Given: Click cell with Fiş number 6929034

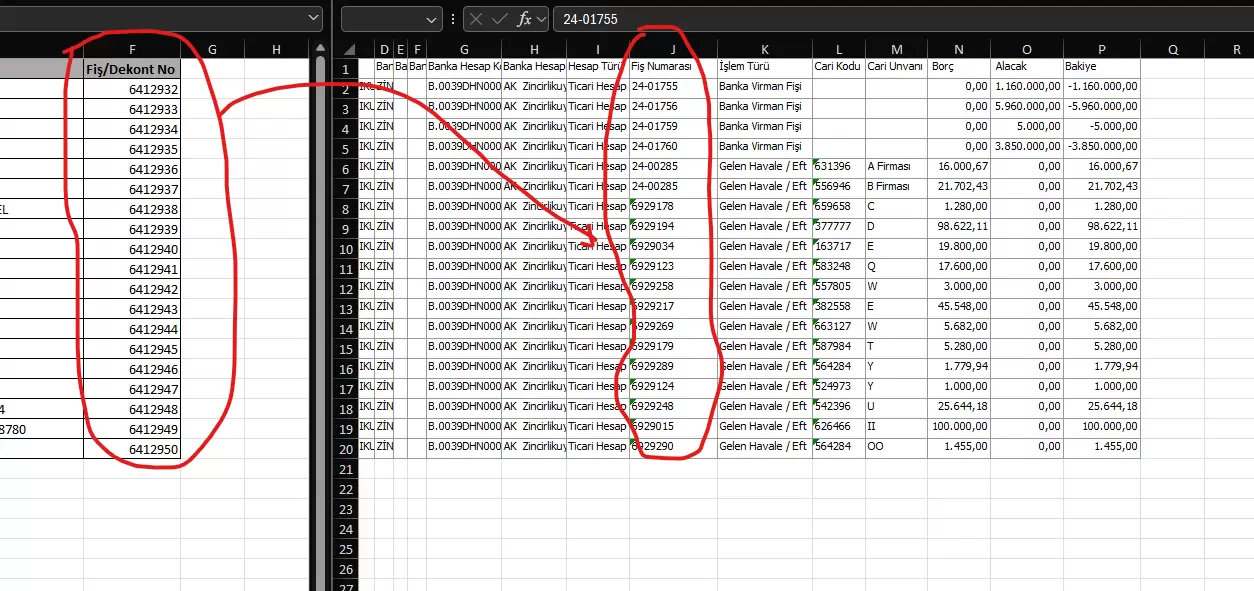Looking at the screenshot, I should [673, 247].
